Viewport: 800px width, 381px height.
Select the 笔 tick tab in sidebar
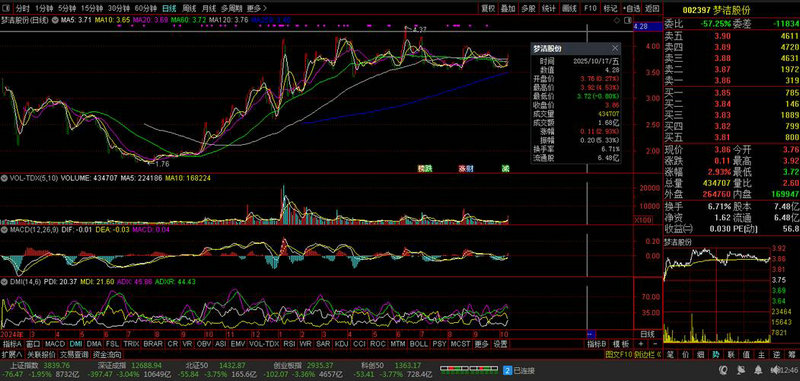point(670,354)
